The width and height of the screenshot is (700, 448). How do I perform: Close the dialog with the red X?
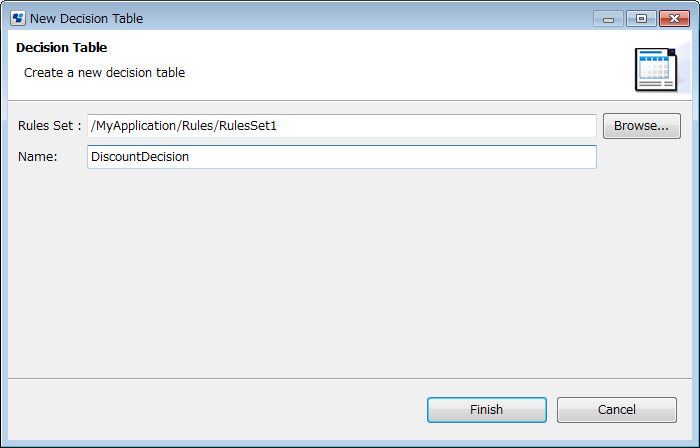674,19
